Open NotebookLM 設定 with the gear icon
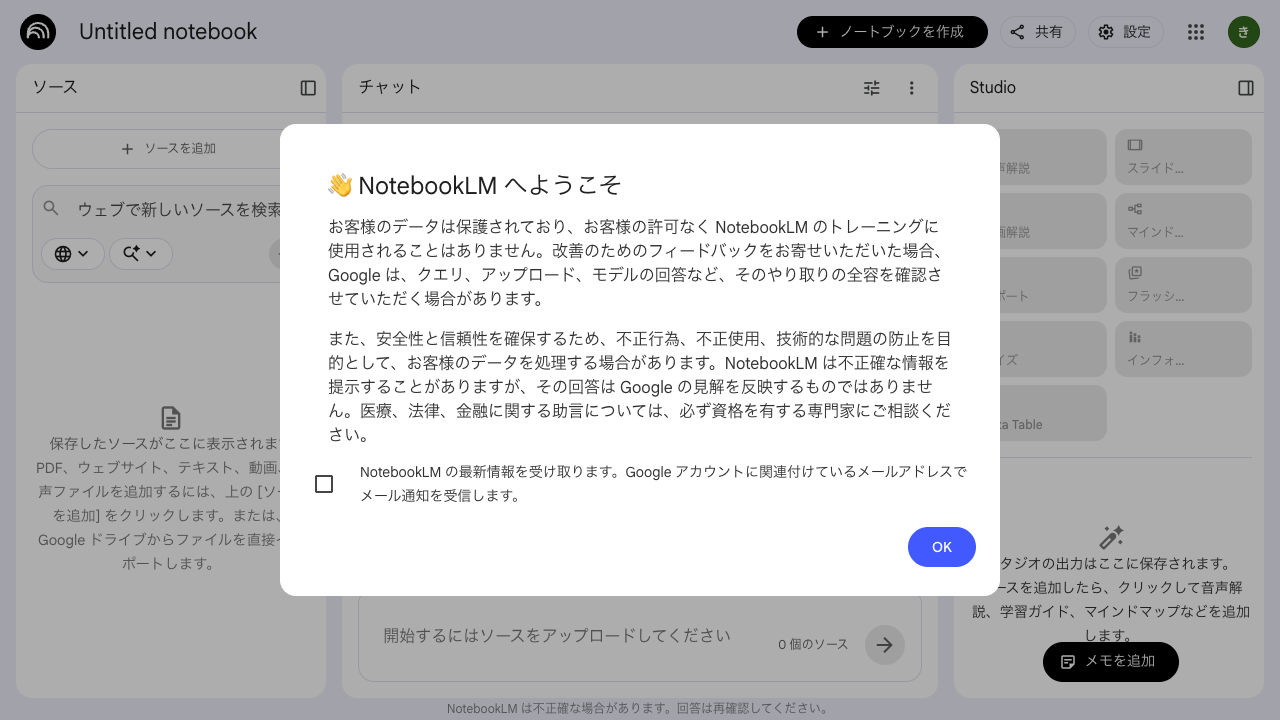 pyautogui.click(x=1126, y=31)
